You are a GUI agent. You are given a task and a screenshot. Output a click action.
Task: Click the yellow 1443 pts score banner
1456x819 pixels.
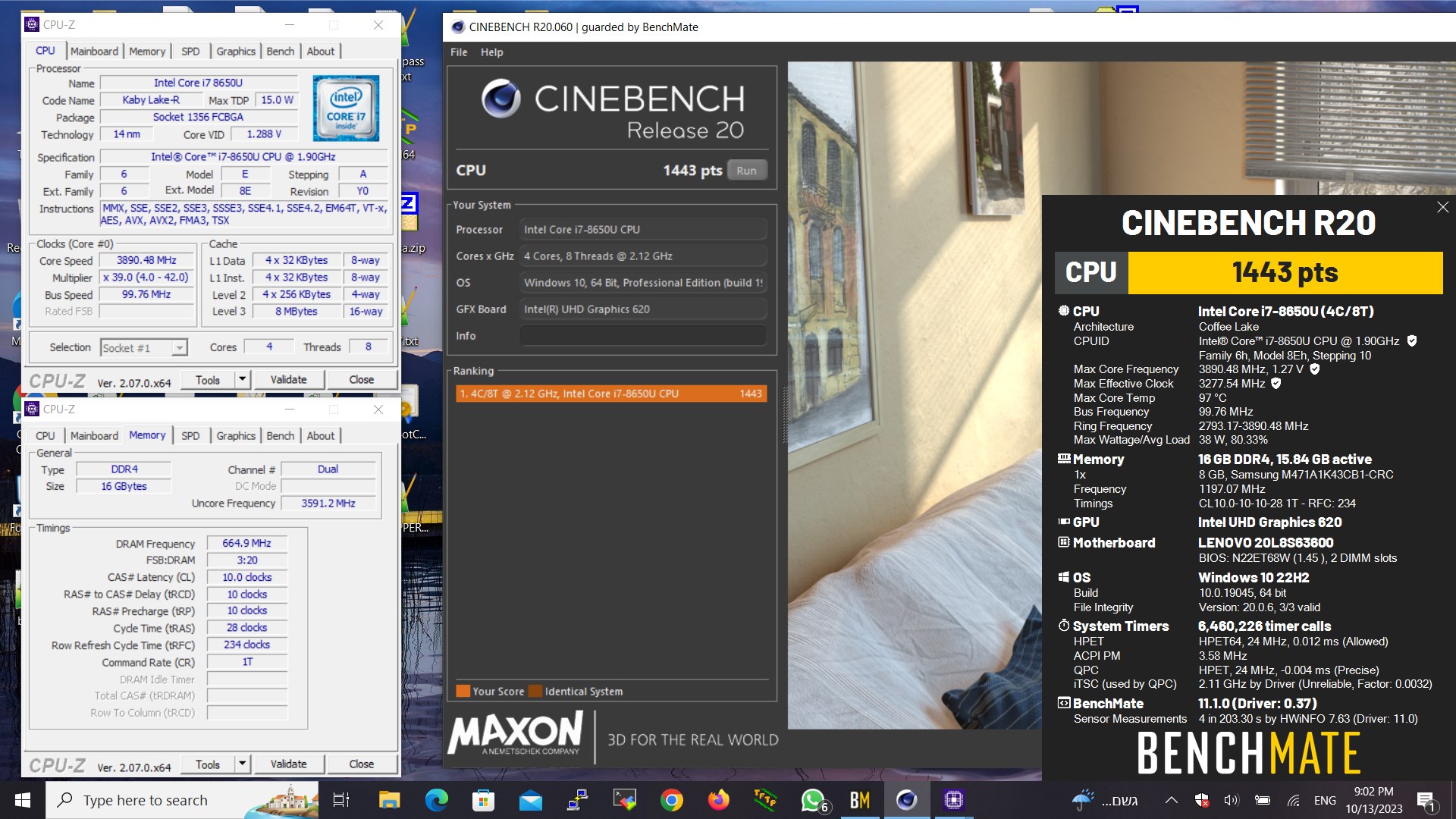1285,273
